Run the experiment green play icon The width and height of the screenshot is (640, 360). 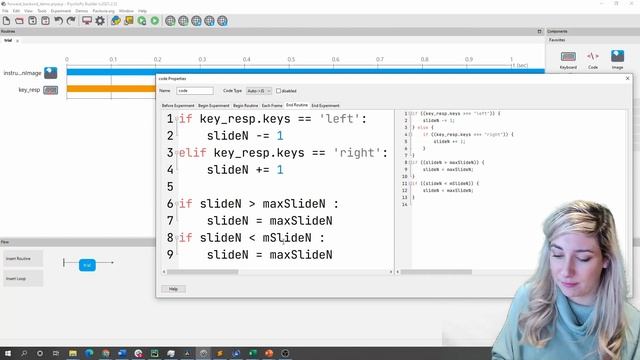coord(155,21)
